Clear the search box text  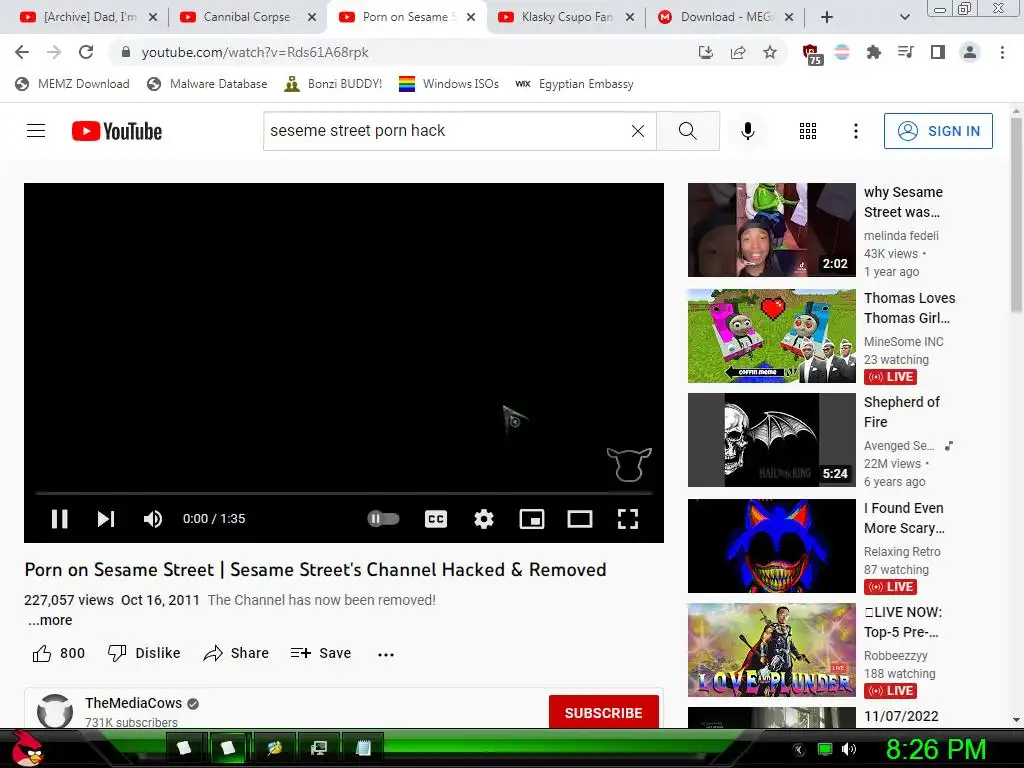coord(638,131)
